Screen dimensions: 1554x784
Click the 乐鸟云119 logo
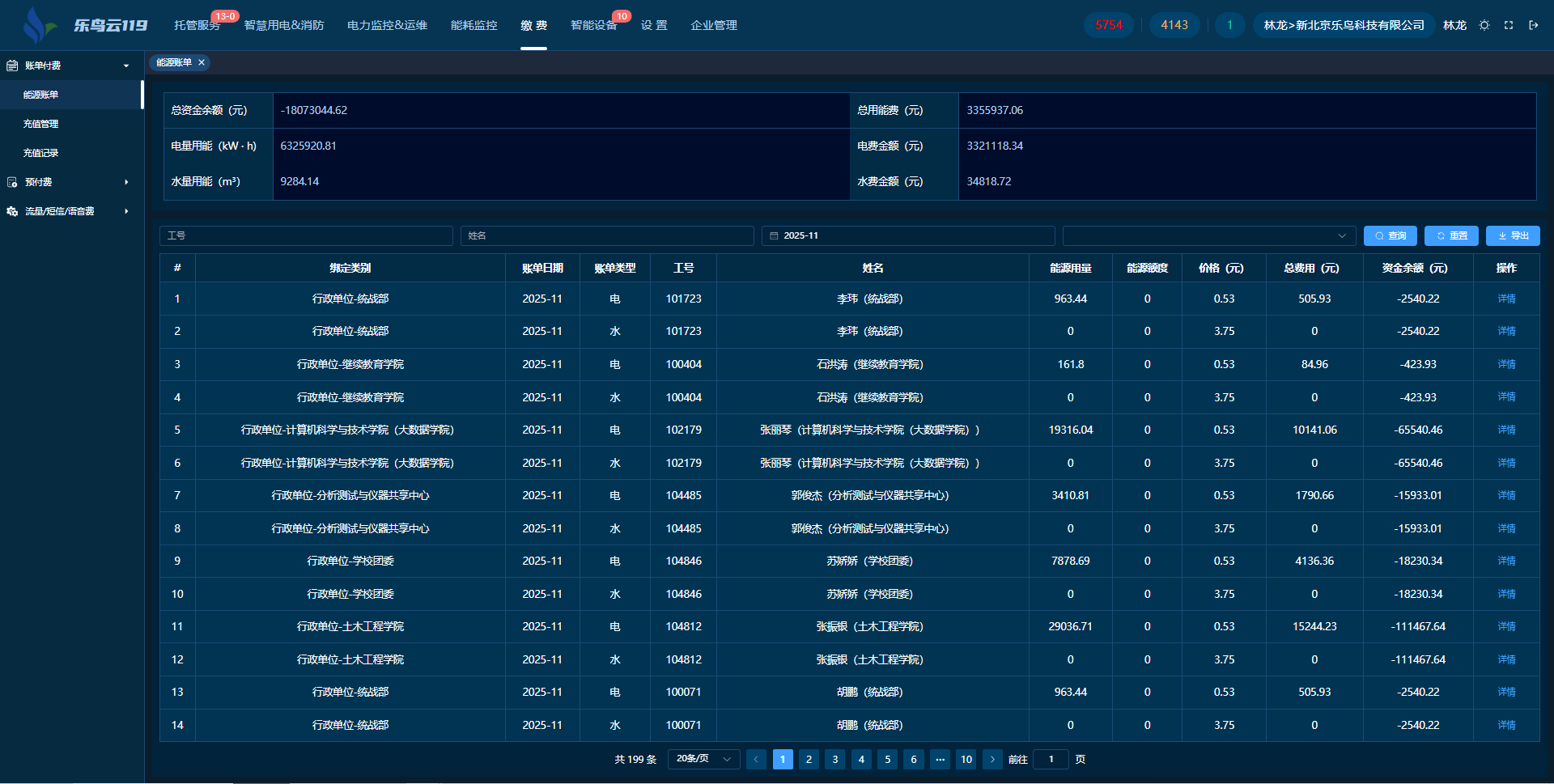pos(85,25)
